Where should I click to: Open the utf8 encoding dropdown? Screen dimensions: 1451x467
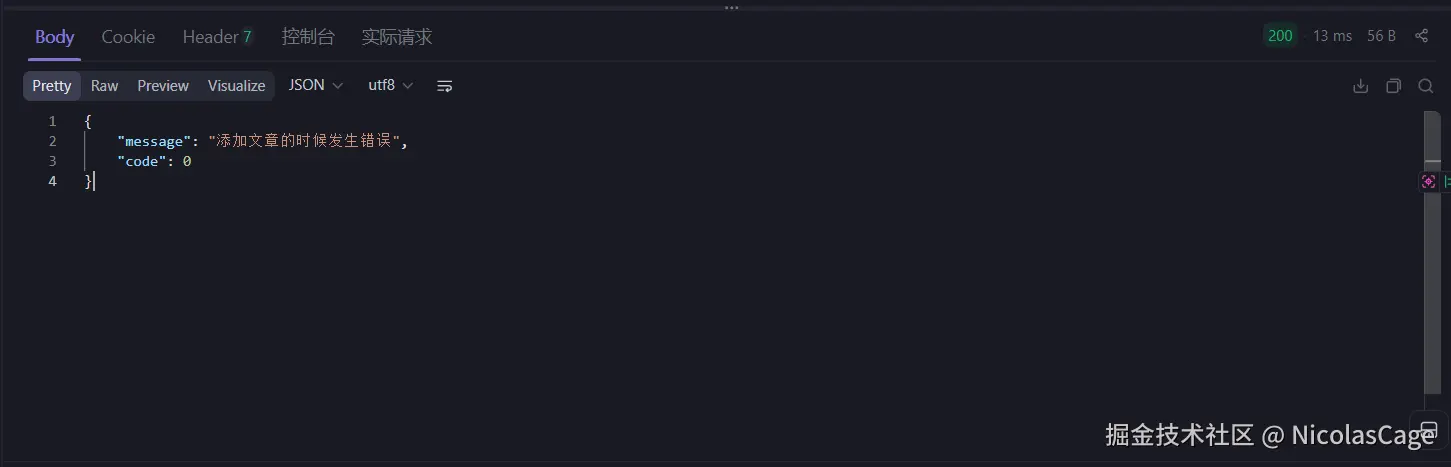(391, 86)
